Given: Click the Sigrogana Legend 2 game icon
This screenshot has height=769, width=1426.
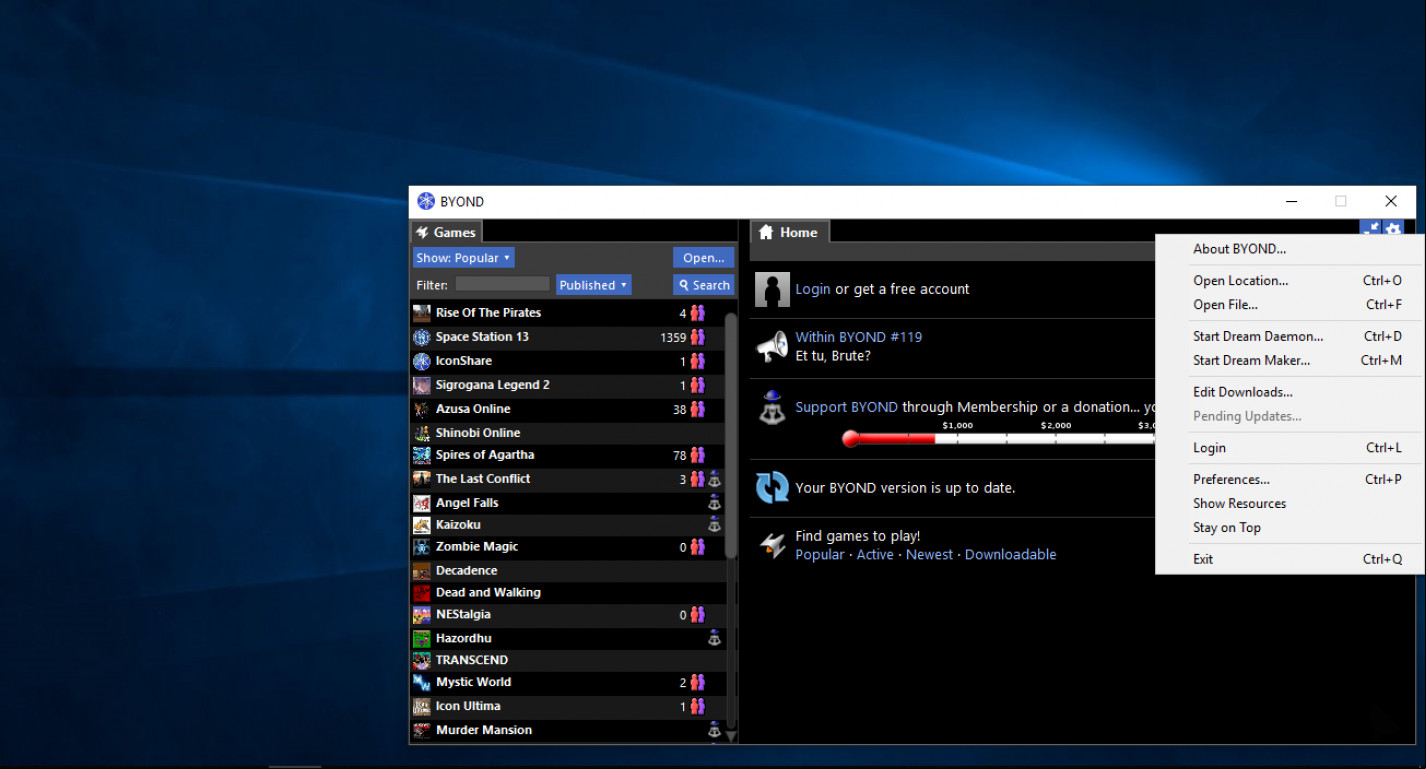Looking at the screenshot, I should 422,385.
